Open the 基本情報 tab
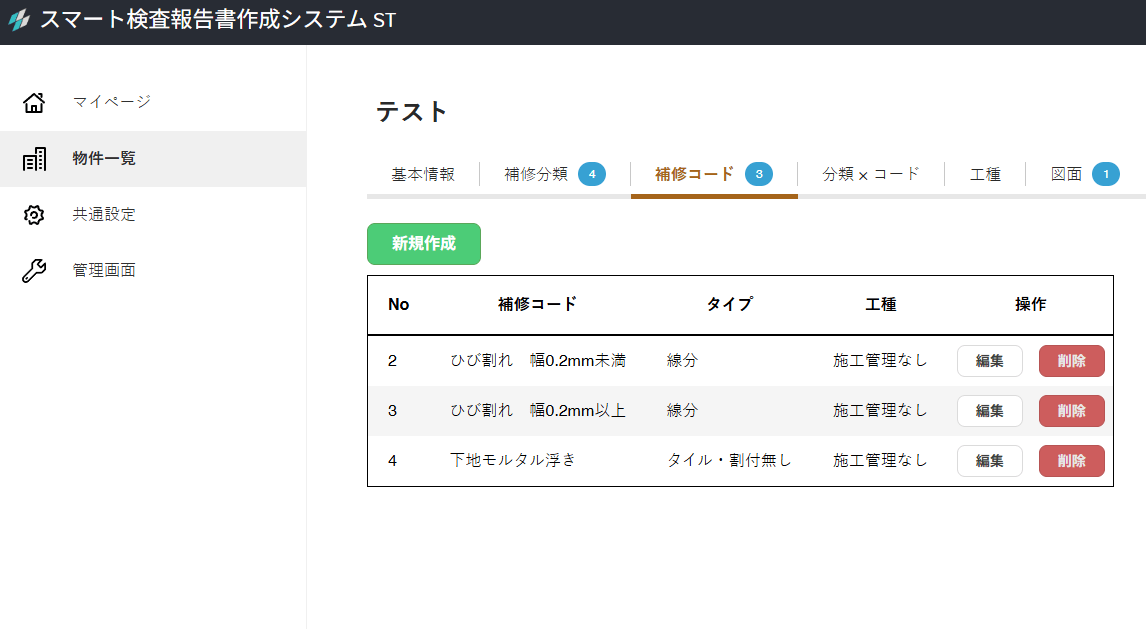This screenshot has height=629, width=1146. pos(423,174)
